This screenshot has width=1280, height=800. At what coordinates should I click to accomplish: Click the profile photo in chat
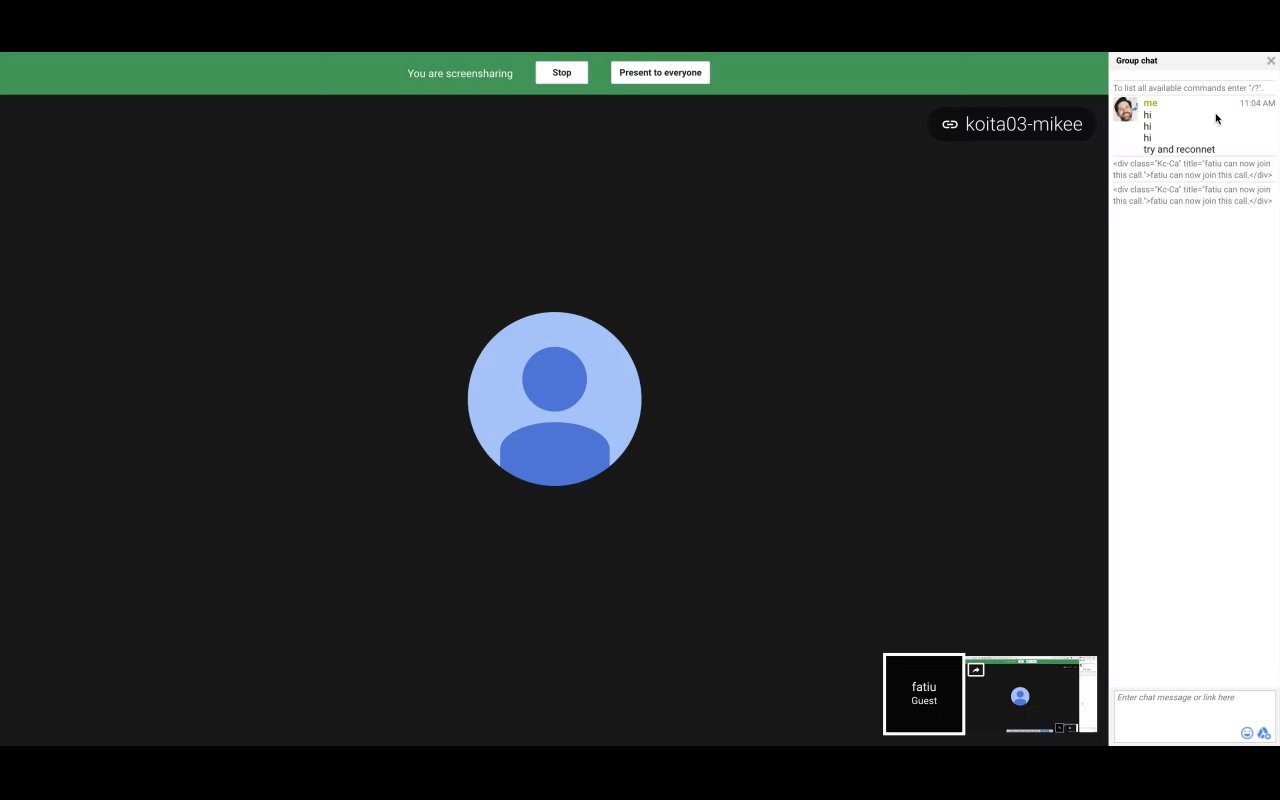[x=1125, y=109]
